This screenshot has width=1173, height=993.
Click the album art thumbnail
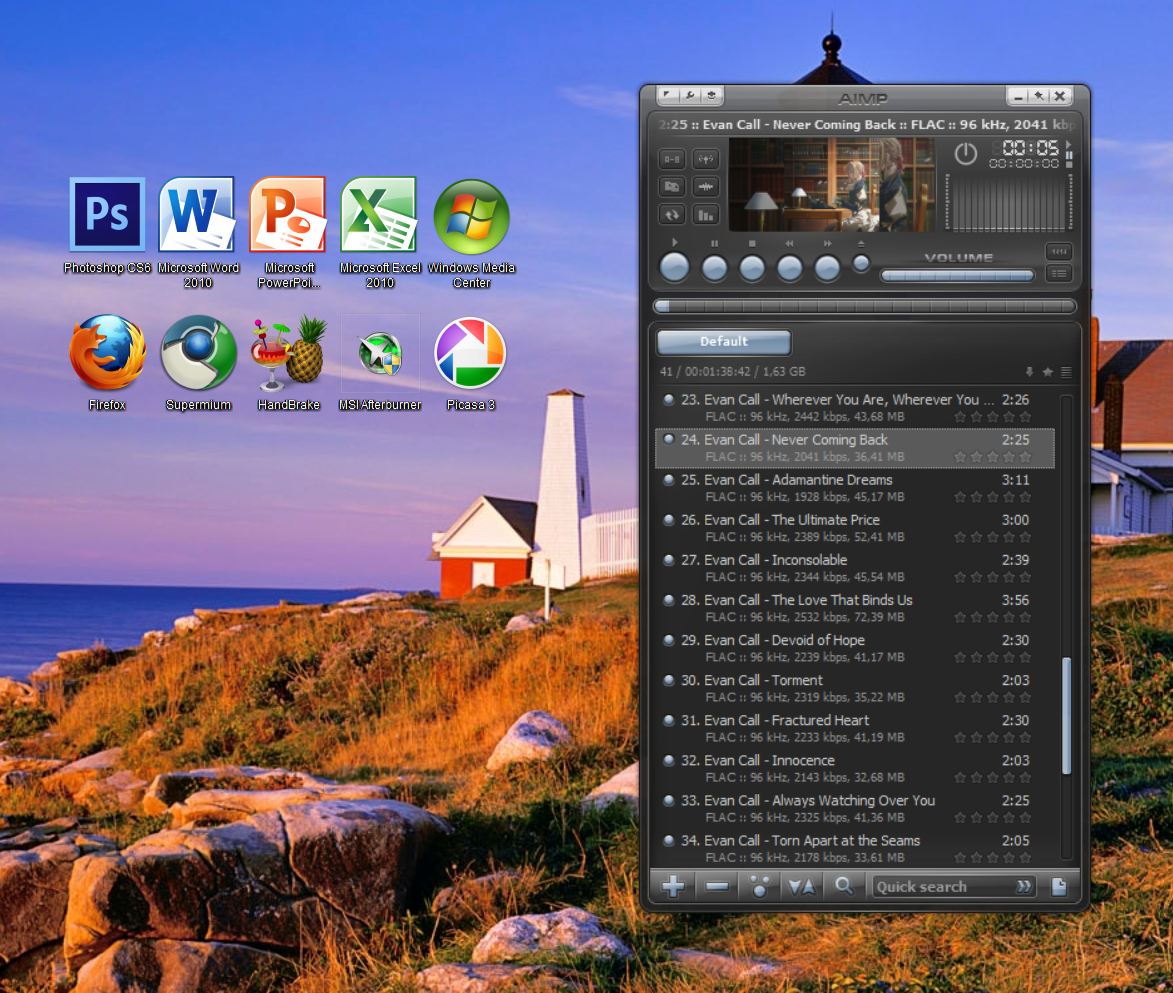click(x=831, y=184)
